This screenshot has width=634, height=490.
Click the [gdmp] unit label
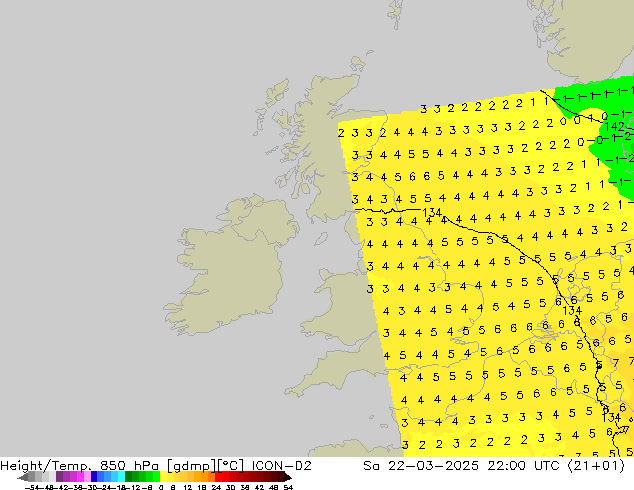(x=192, y=466)
